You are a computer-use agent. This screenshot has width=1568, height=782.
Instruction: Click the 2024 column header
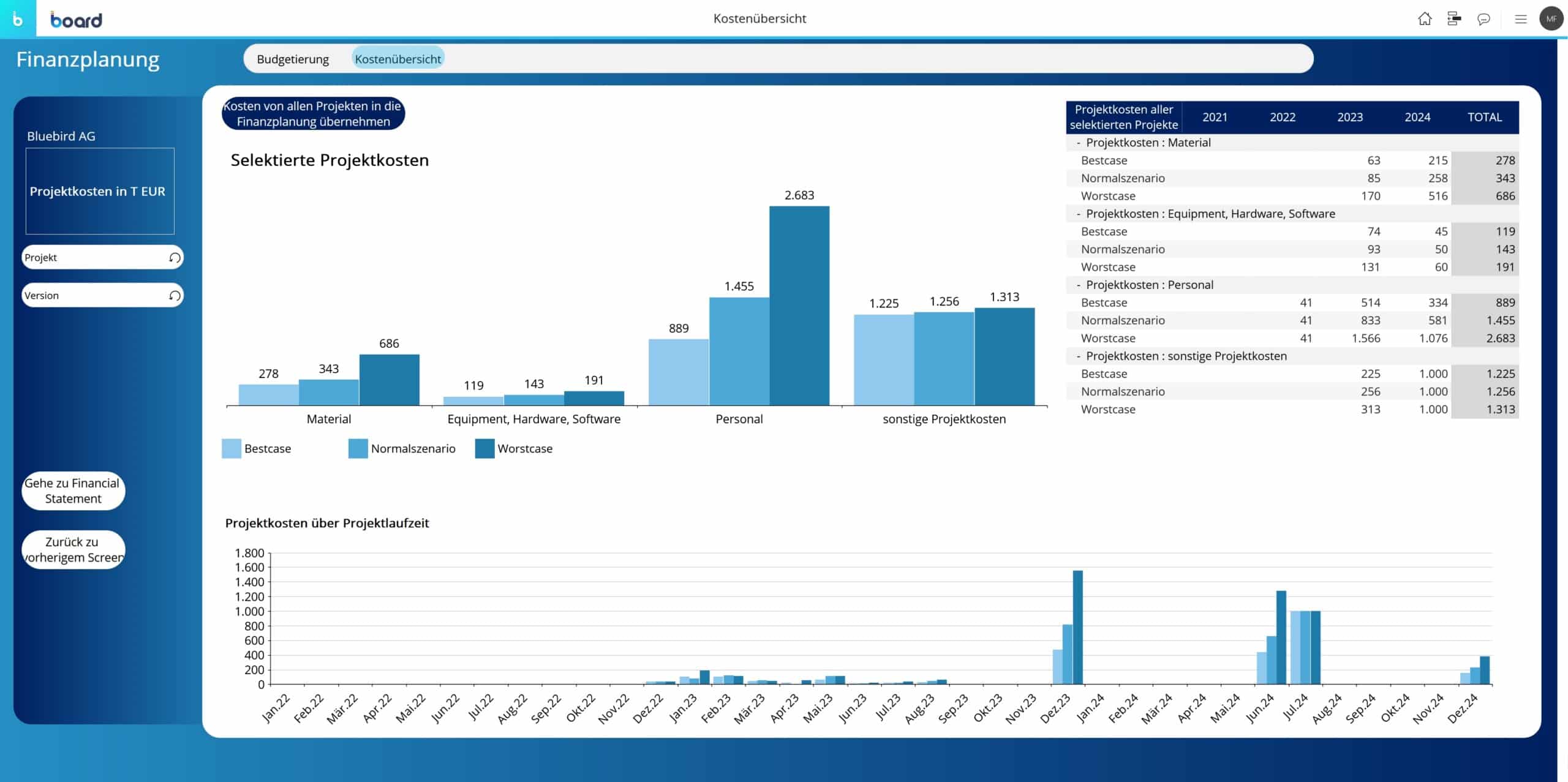[1417, 117]
